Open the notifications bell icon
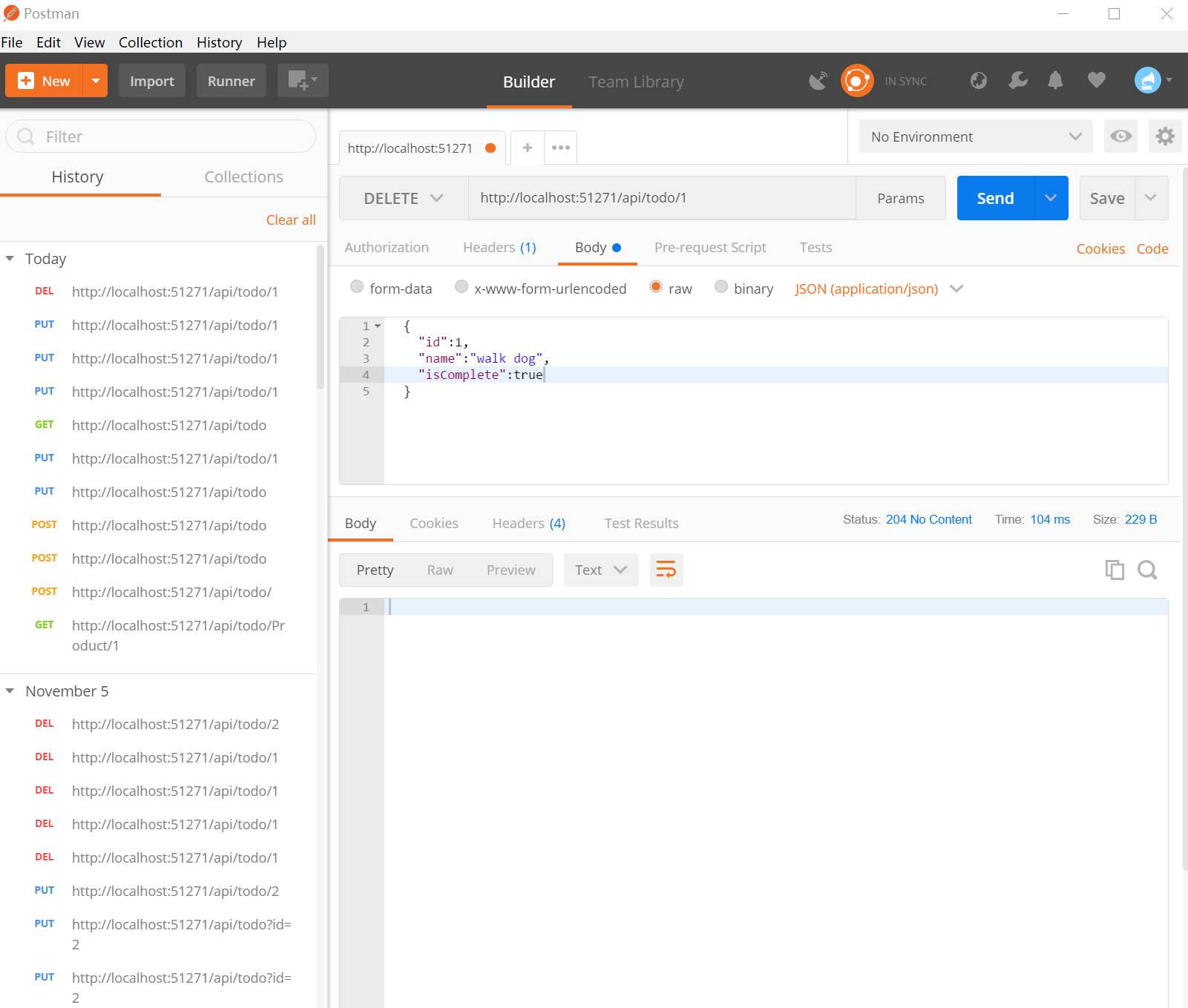Image resolution: width=1188 pixels, height=1008 pixels. 1055,80
